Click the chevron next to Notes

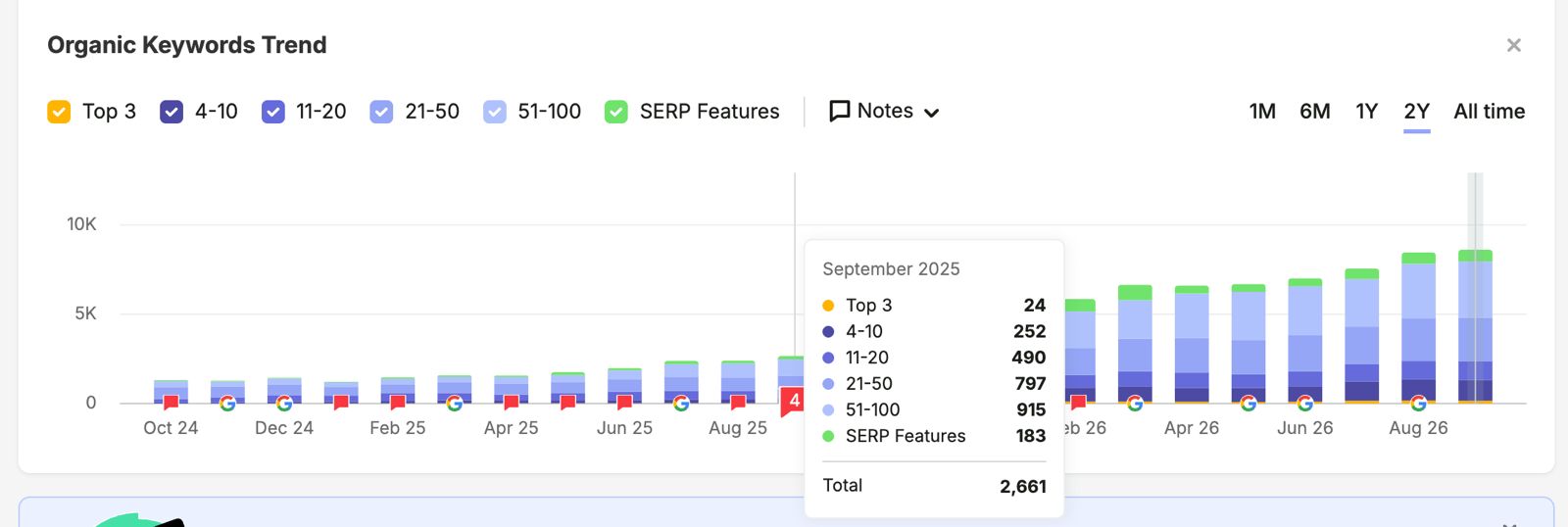point(932,113)
